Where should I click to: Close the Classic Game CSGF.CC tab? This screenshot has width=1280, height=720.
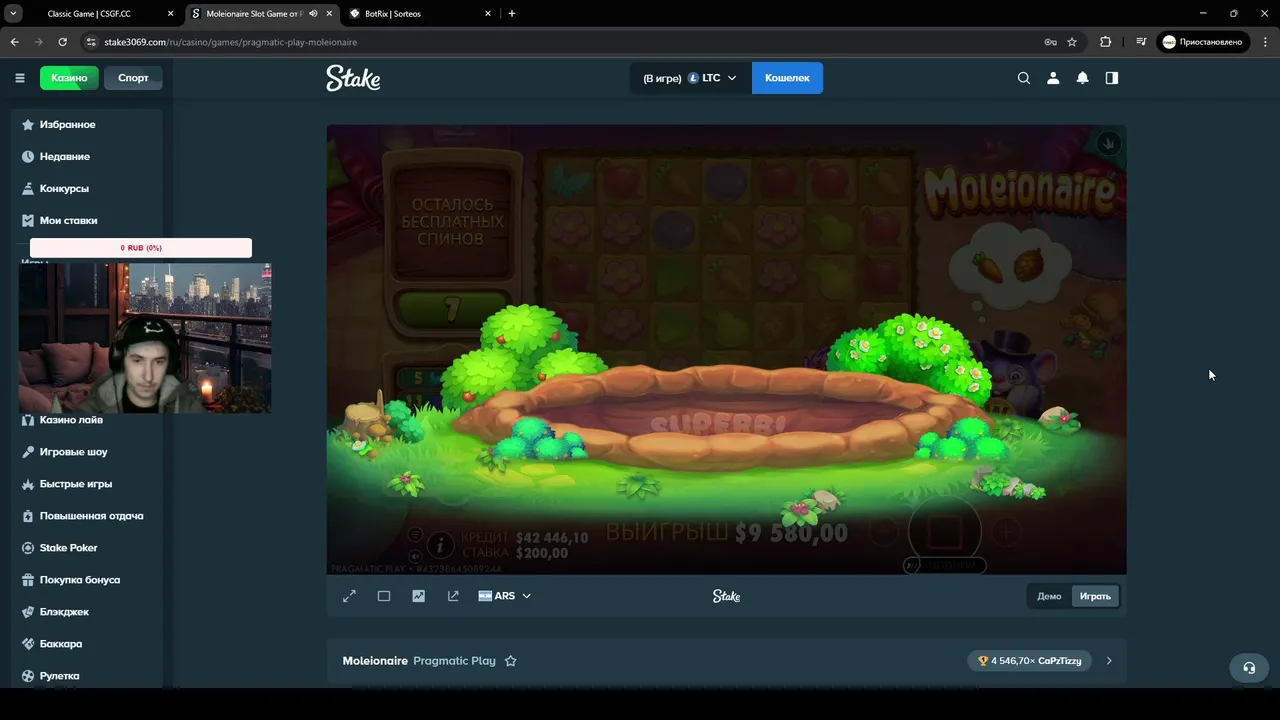tap(170, 14)
